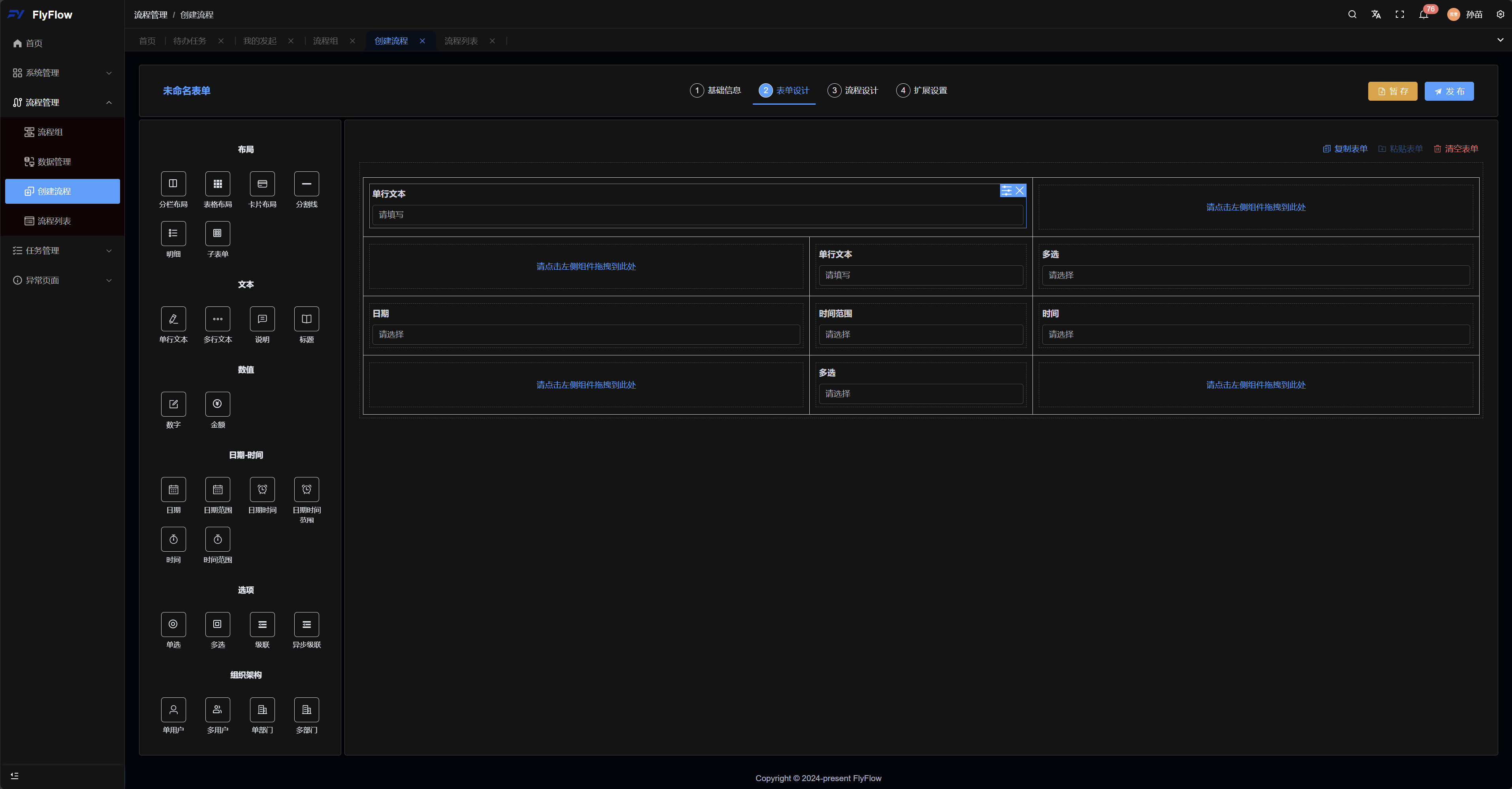Screen dimensions: 1512x789
Task: Insert the 分割线 divider component
Action: (x=307, y=184)
